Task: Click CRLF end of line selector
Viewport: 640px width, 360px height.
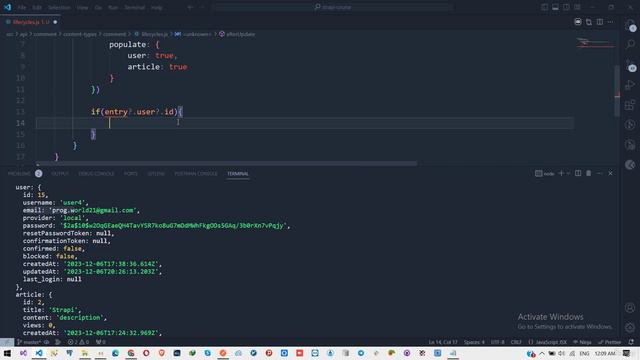Action: pyautogui.click(x=516, y=342)
